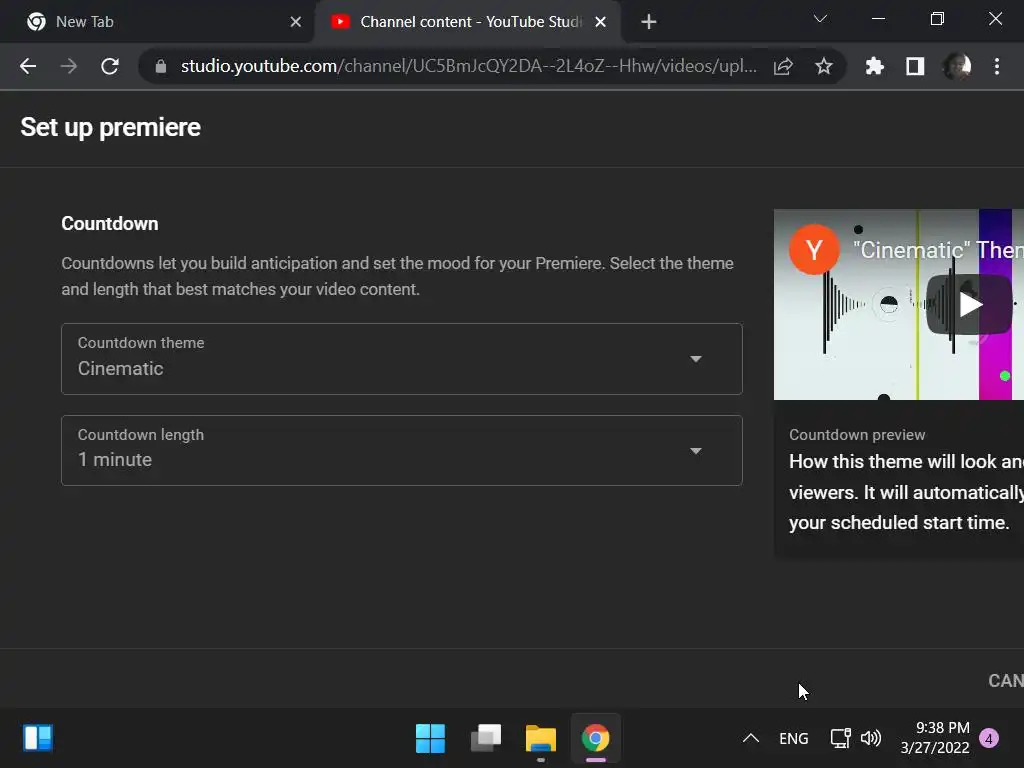Click the studio.youtube.com address bar
This screenshot has width=1024, height=768.
point(468,66)
